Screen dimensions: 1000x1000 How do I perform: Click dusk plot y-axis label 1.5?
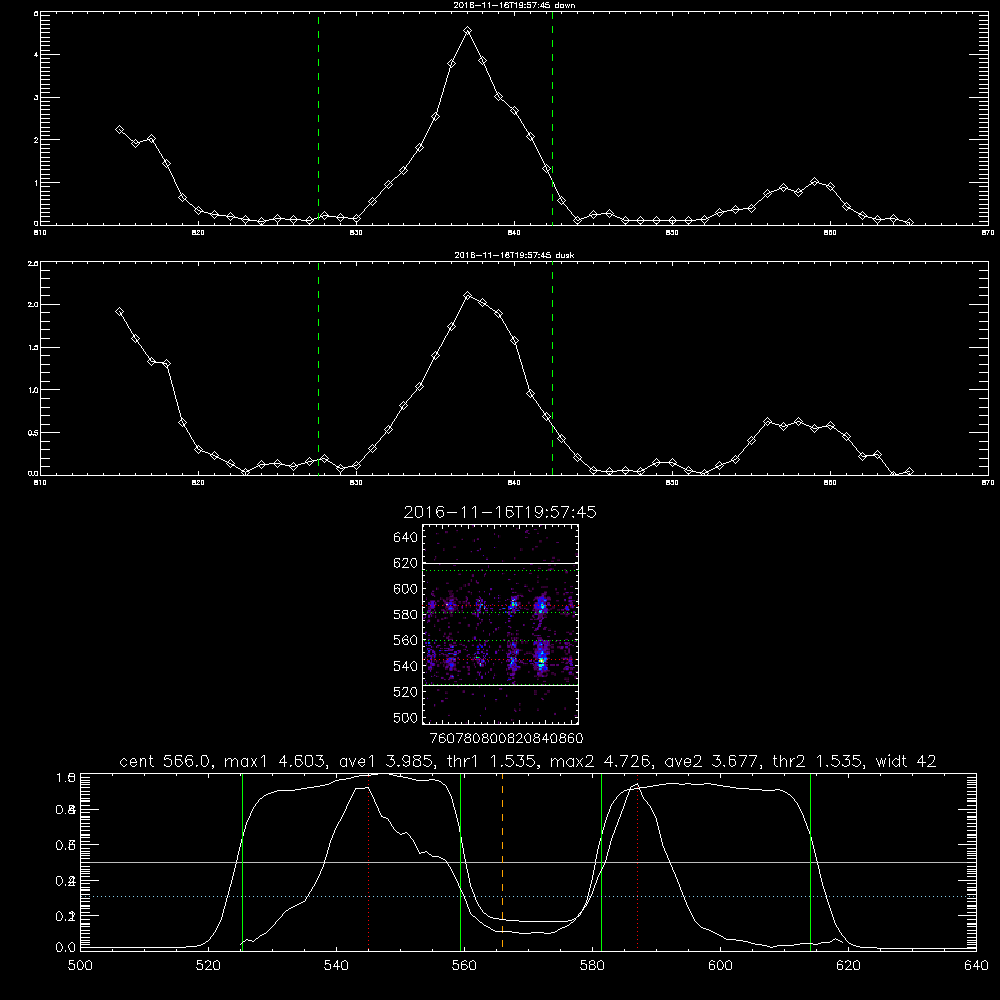pos(33,348)
